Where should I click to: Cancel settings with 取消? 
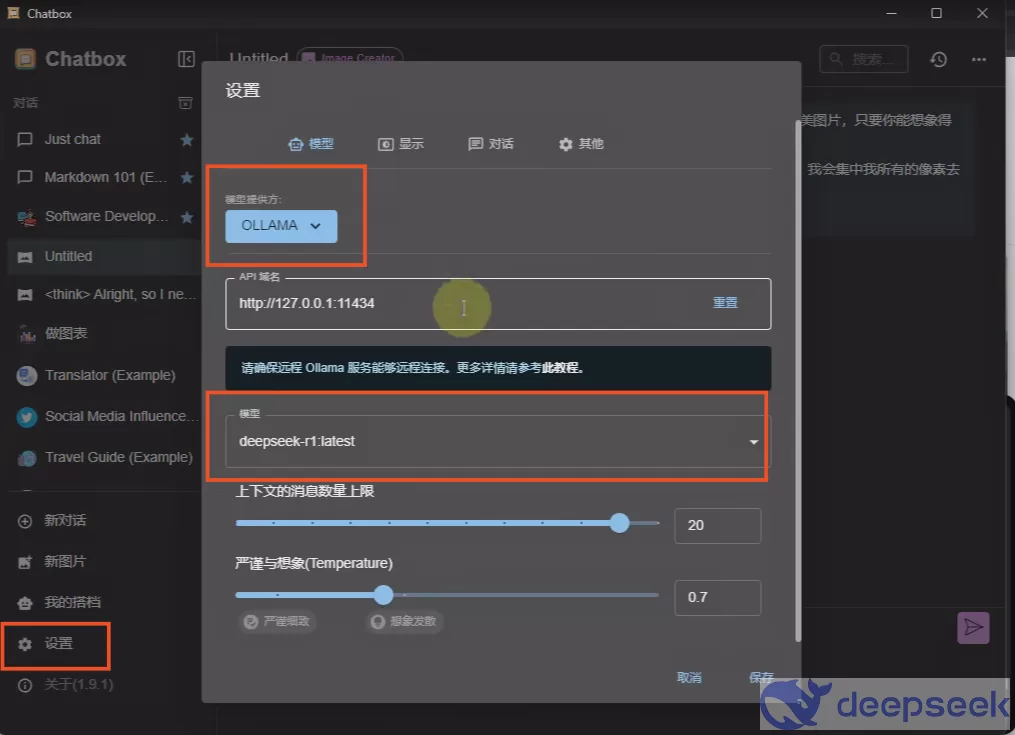689,677
